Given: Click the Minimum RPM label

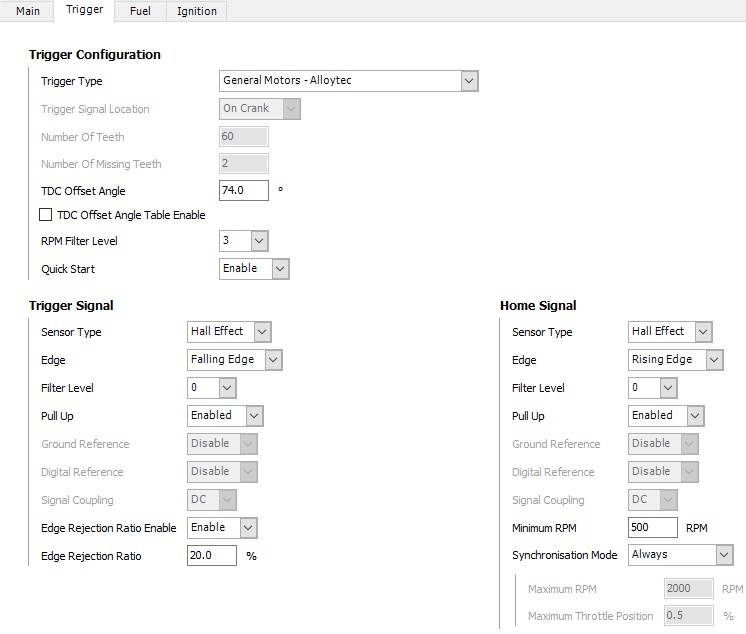Looking at the screenshot, I should coord(544,528).
